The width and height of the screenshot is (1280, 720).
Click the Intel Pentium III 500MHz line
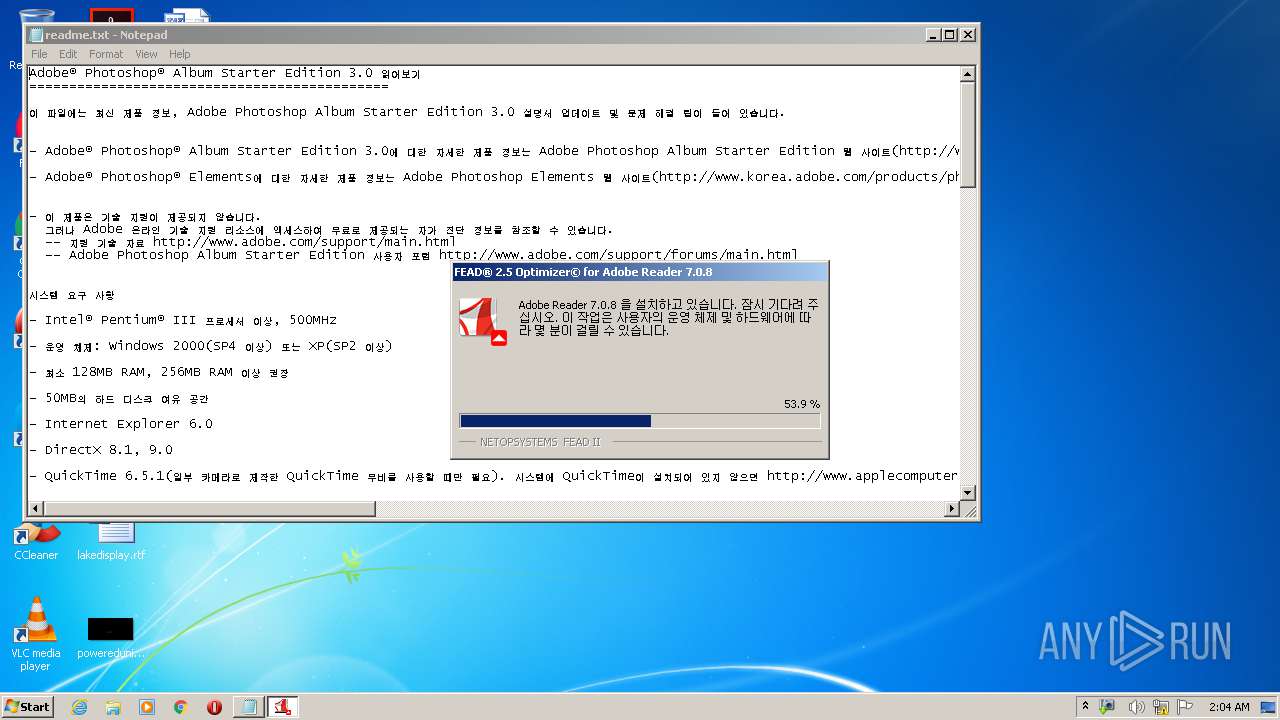click(x=183, y=320)
